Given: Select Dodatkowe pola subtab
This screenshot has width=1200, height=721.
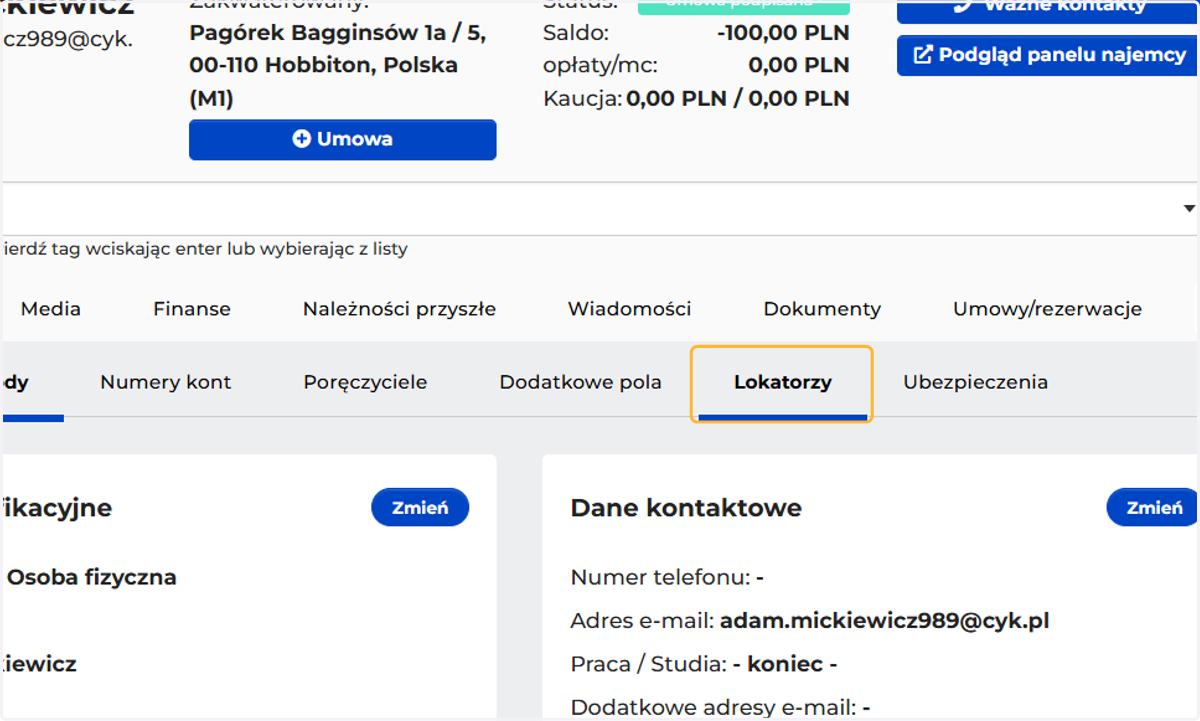Looking at the screenshot, I should coord(580,382).
